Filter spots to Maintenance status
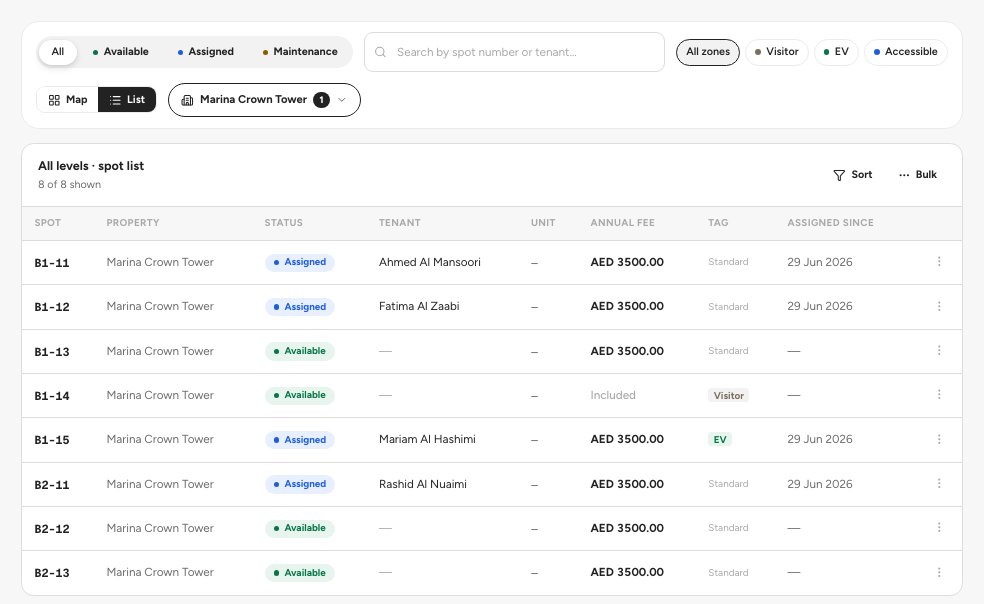This screenshot has width=984, height=604. [x=300, y=51]
